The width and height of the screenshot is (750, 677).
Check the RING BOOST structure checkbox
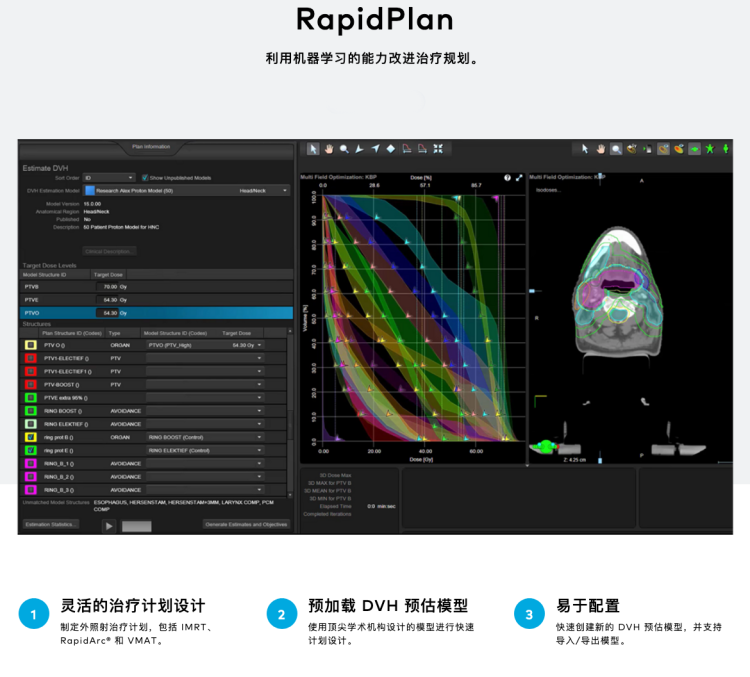coord(31,411)
